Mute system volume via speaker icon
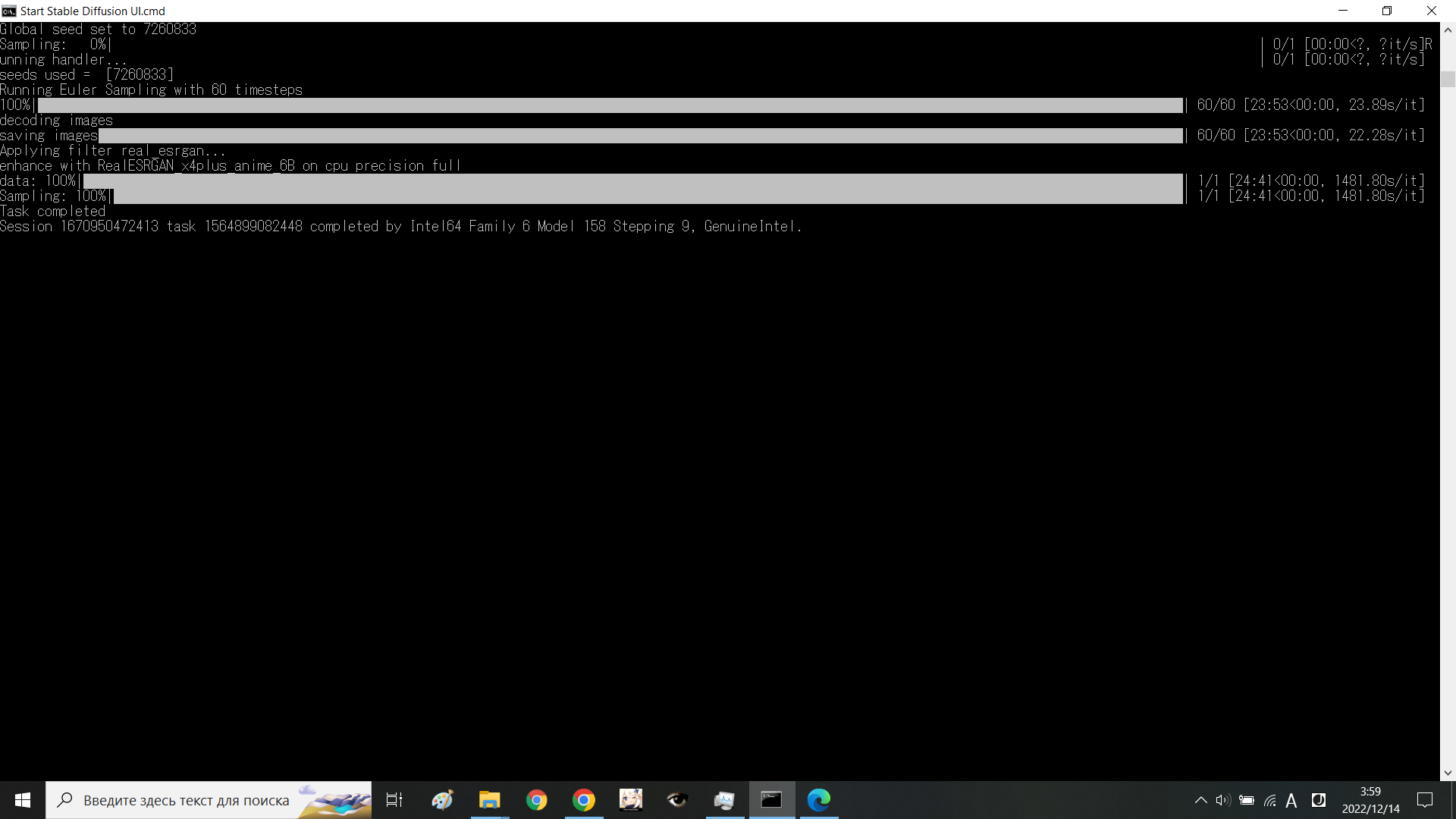The image size is (1456, 819). tap(1222, 800)
